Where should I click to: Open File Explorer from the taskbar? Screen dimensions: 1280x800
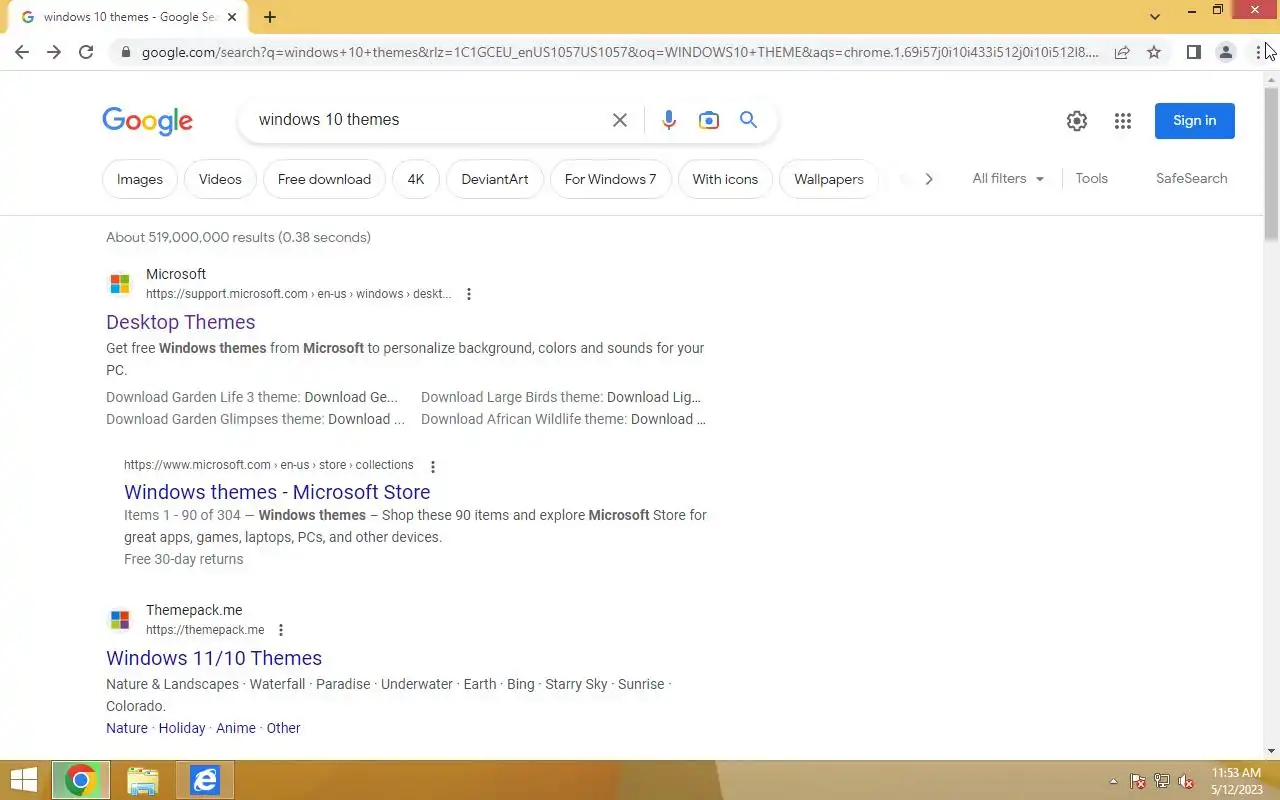143,780
